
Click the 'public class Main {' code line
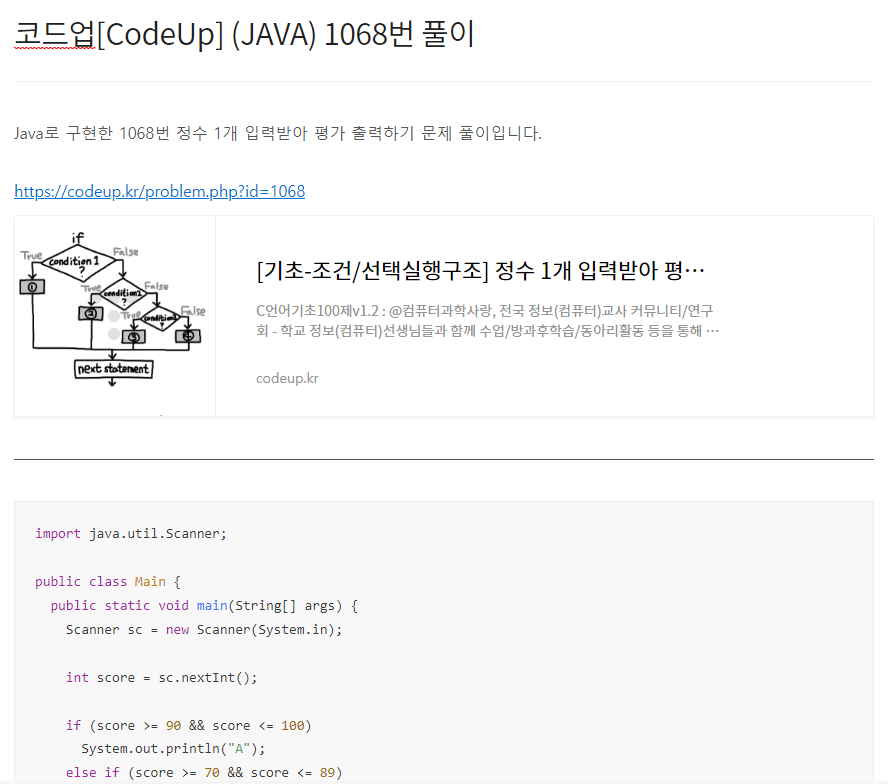pyautogui.click(x=108, y=582)
